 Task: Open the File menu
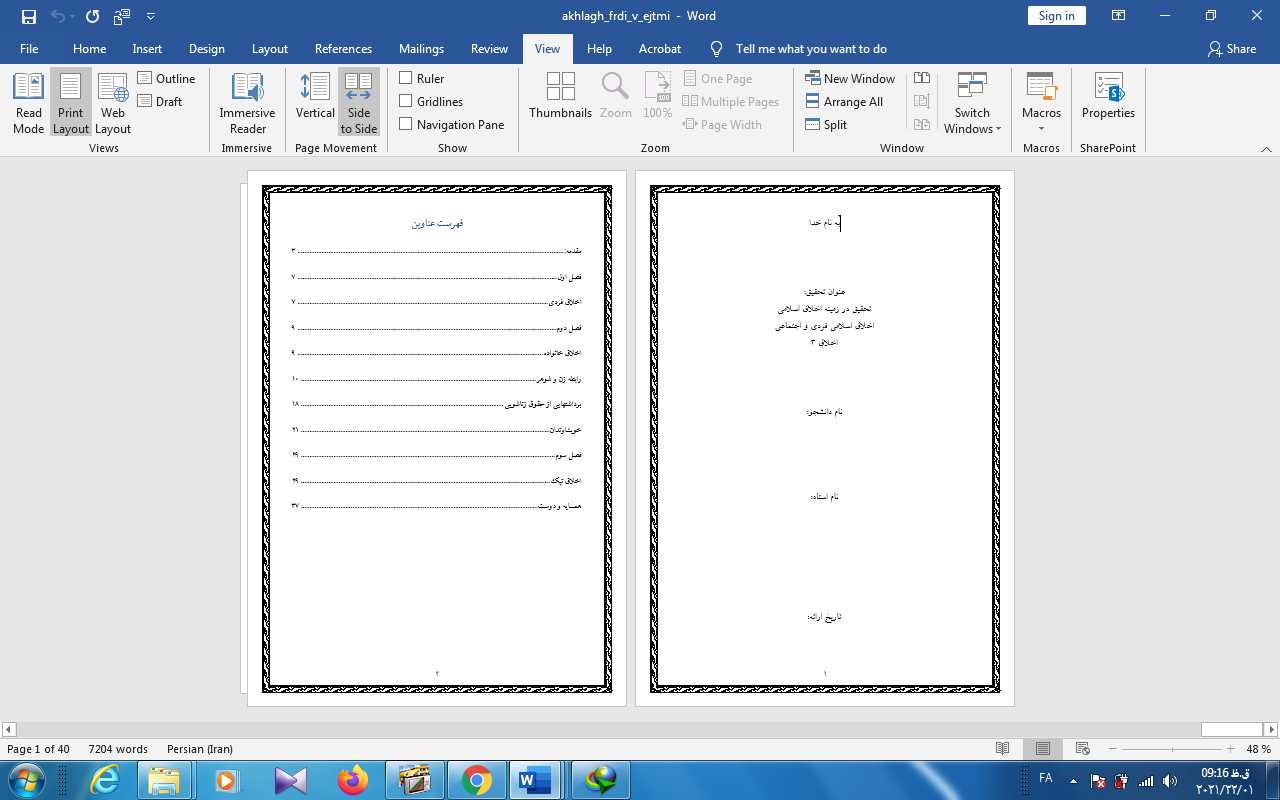coord(29,48)
